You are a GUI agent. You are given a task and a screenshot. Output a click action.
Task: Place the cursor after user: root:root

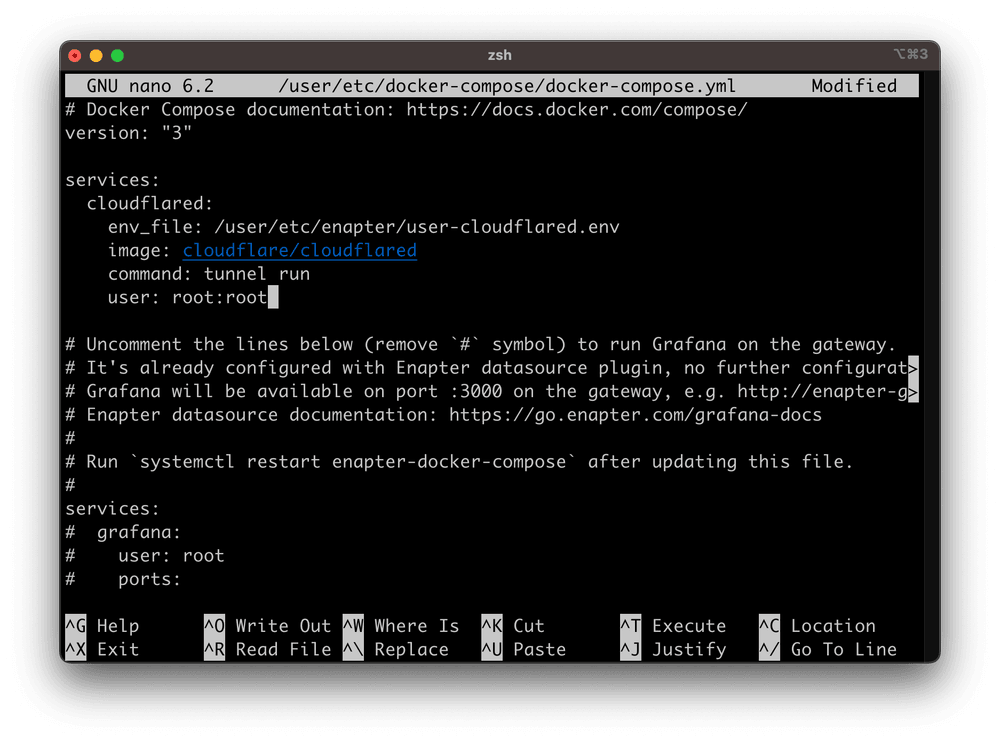click(x=270, y=297)
